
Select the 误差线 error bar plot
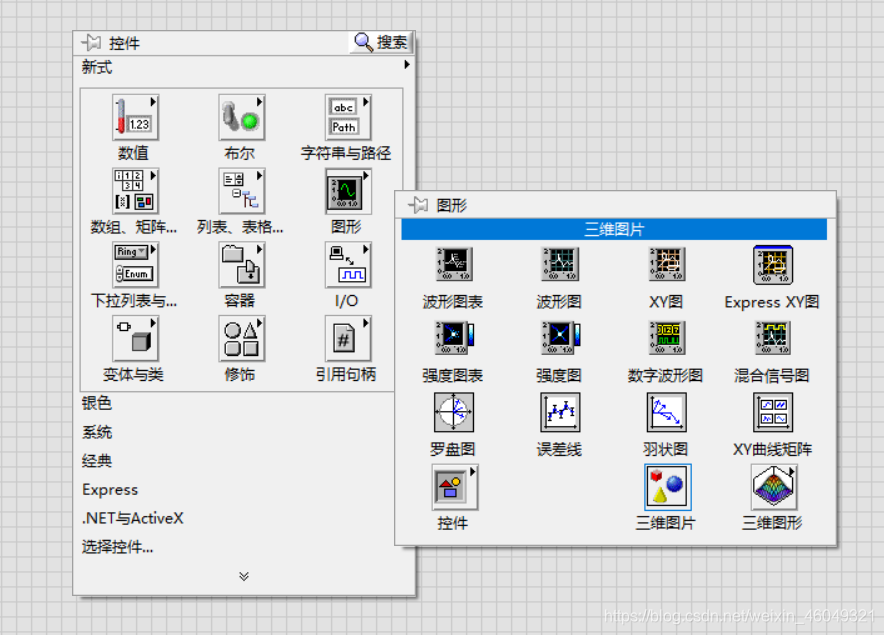click(x=560, y=412)
